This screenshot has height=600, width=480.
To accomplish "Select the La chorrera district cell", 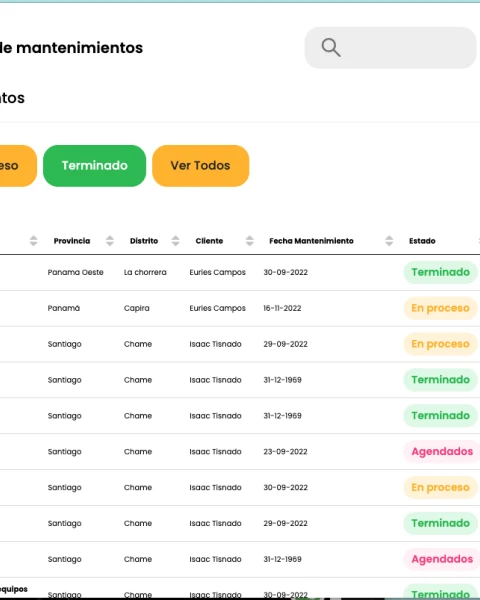I will coord(145,272).
